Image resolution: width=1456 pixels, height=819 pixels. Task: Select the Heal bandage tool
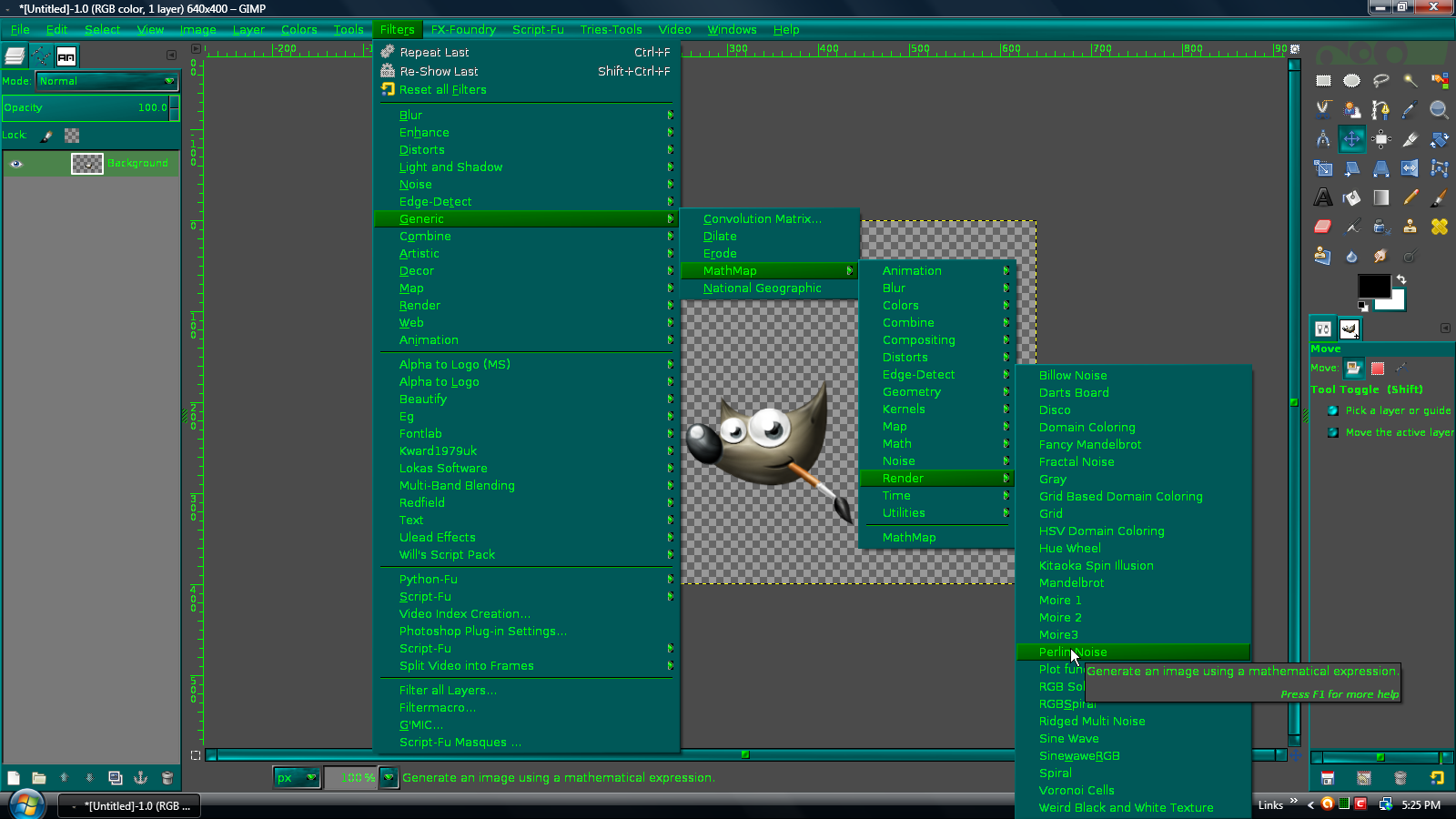click(x=1440, y=227)
